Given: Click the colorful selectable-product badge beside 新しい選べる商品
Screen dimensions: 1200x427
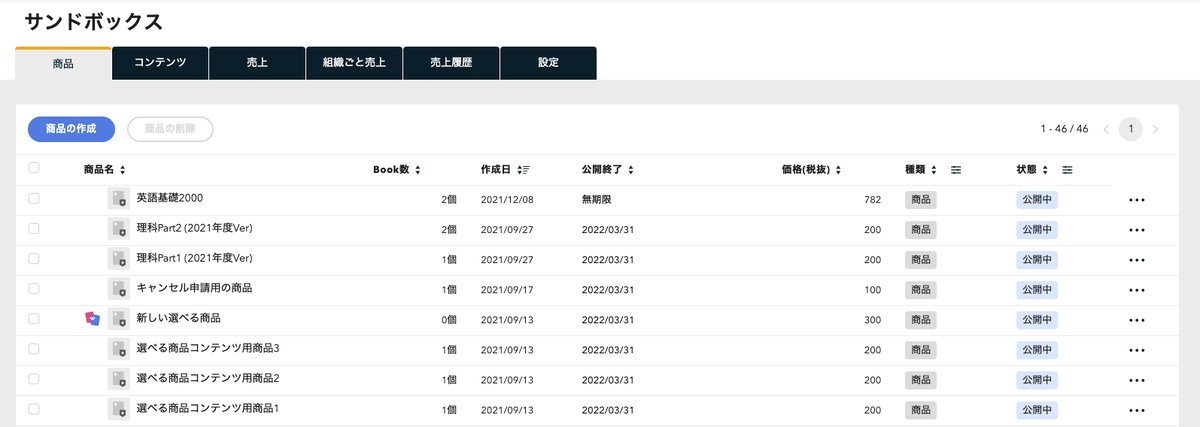Looking at the screenshot, I should click(x=93, y=319).
